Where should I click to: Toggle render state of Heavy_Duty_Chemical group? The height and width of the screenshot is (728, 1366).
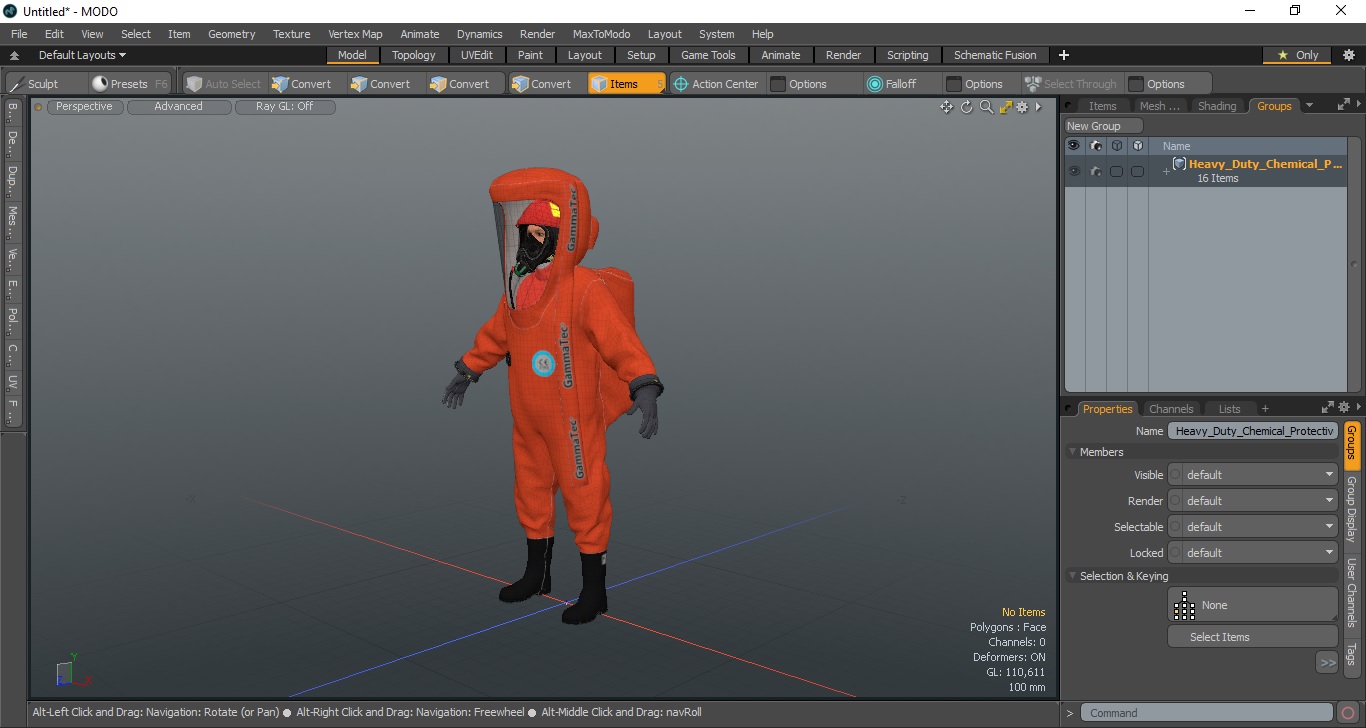1096,171
